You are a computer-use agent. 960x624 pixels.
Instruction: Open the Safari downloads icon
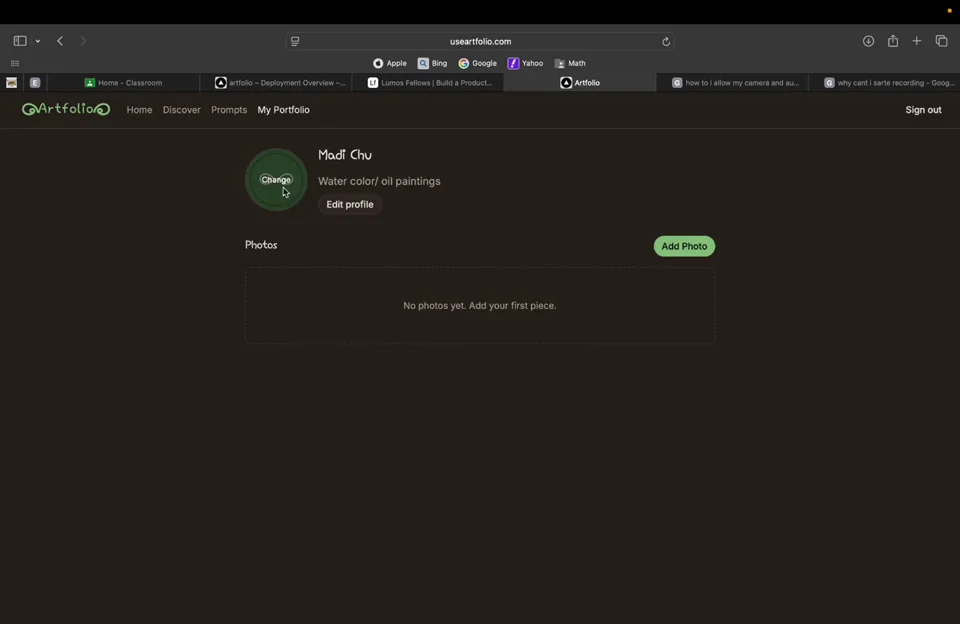pos(868,41)
